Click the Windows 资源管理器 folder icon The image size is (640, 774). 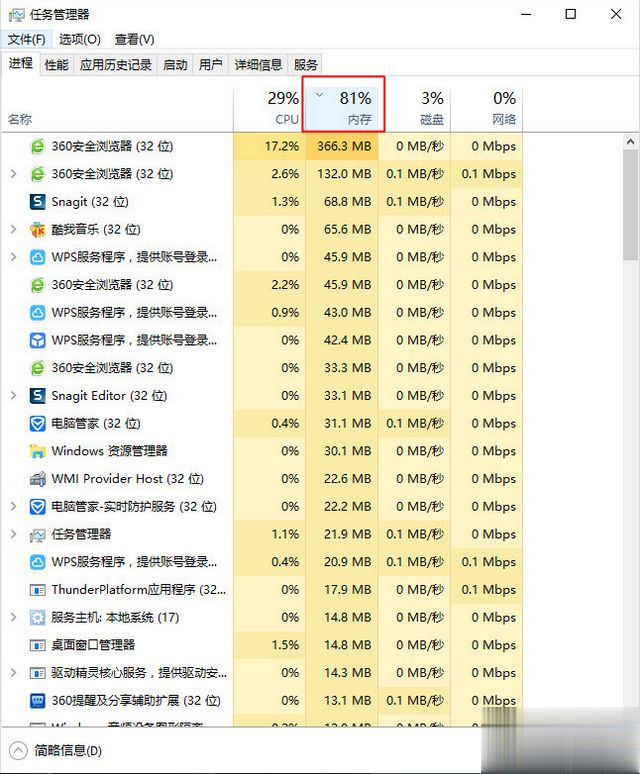pos(38,451)
